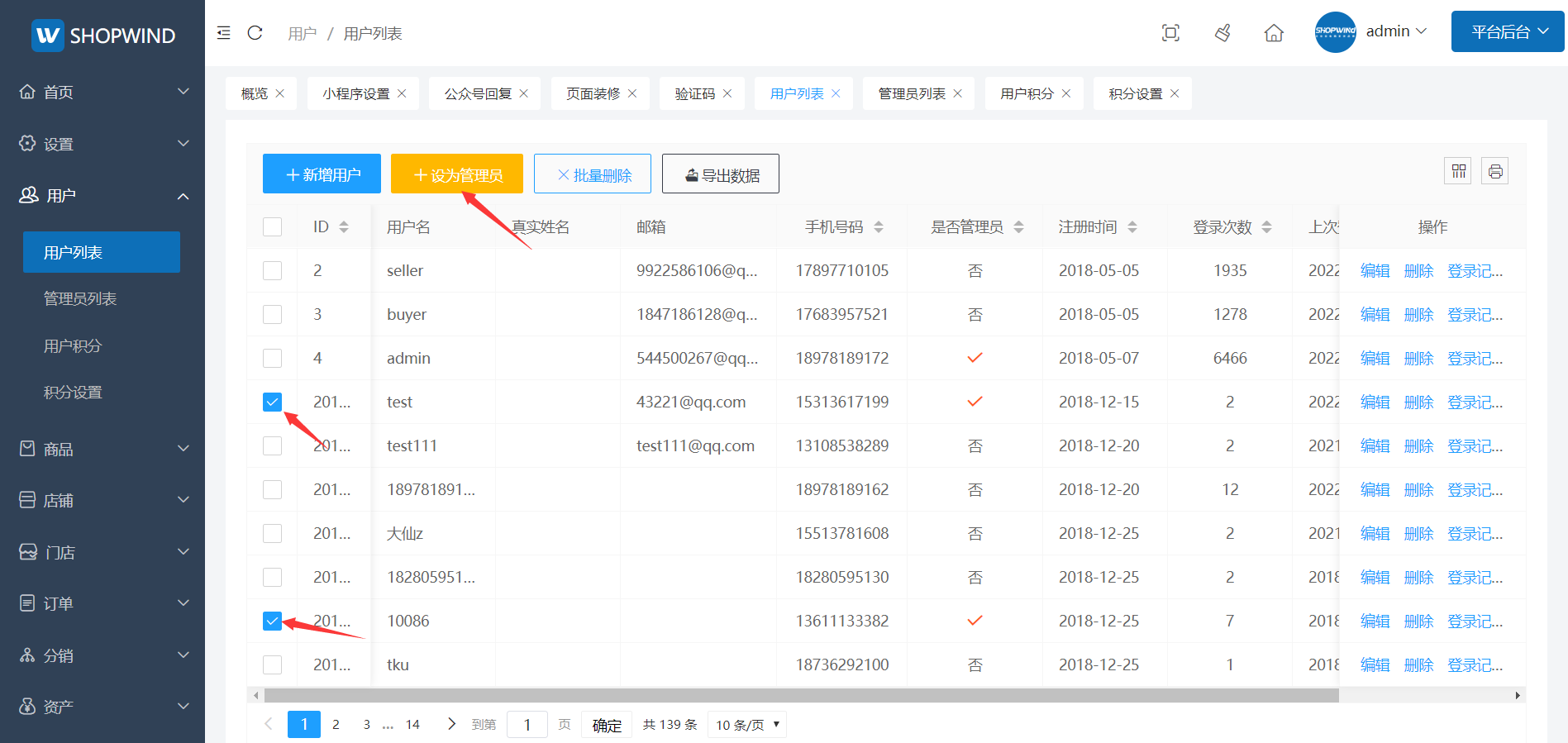The height and width of the screenshot is (743, 1568).
Task: Click the print table icon
Action: tap(1495, 171)
